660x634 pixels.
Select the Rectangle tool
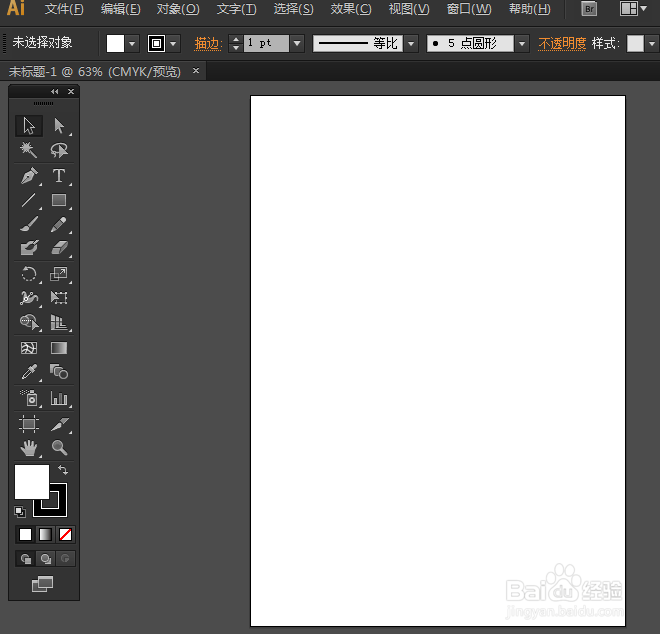click(x=59, y=200)
